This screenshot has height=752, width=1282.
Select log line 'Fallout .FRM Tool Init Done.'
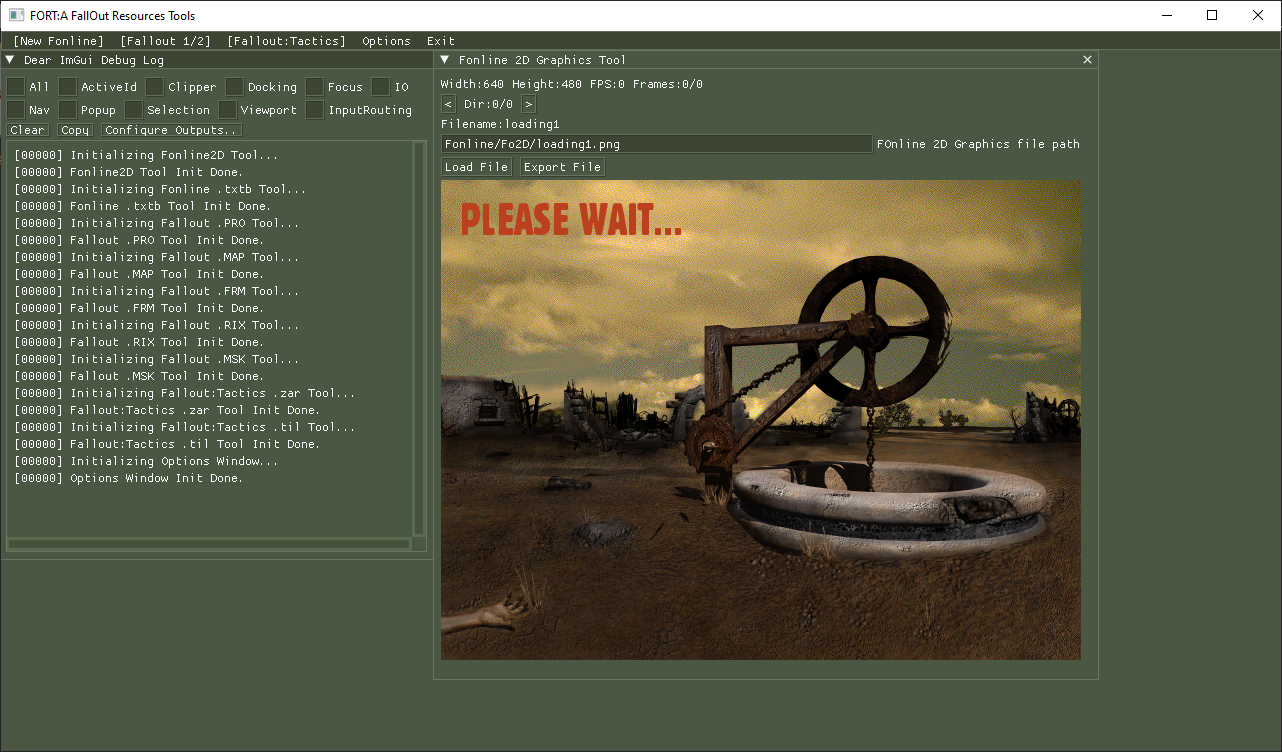[139, 308]
